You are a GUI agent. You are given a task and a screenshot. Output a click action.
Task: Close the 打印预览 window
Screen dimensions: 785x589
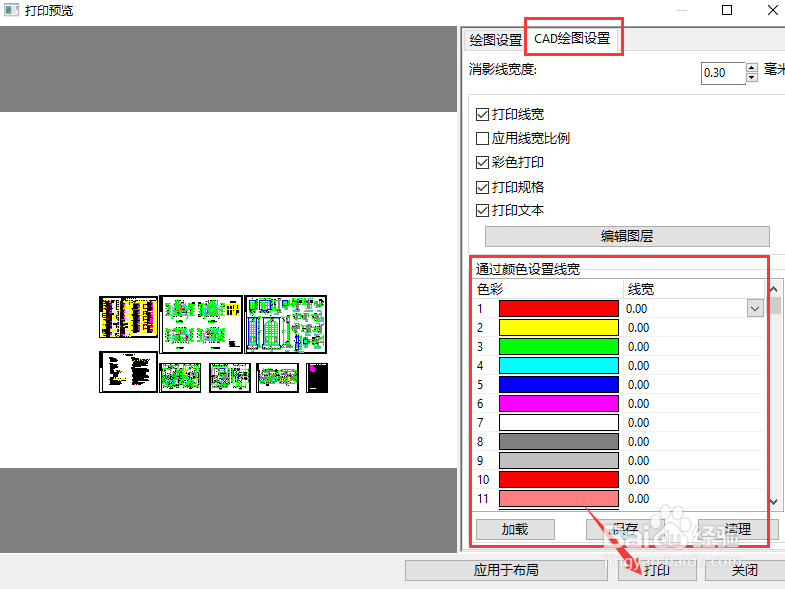772,10
